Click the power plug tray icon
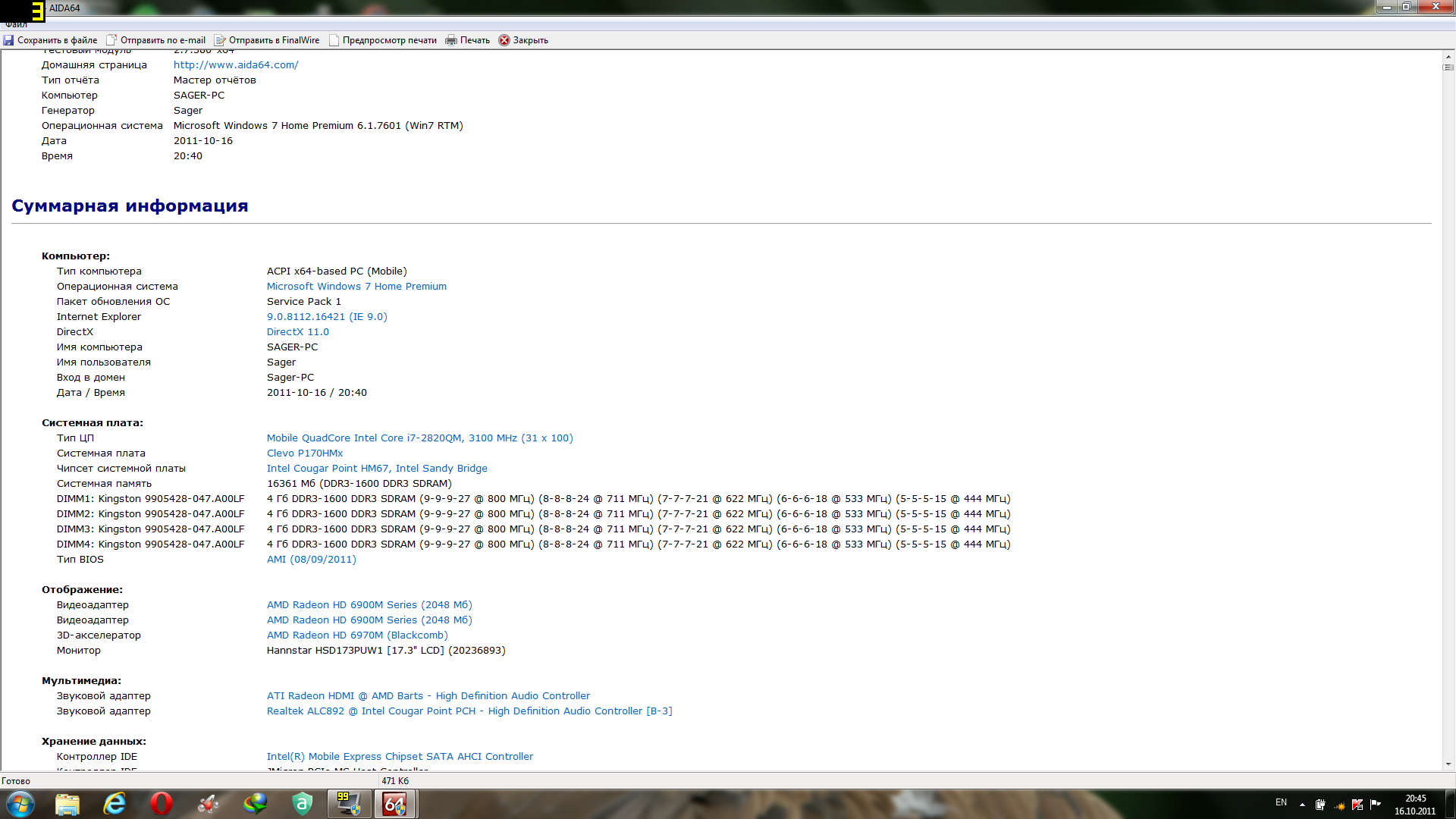Image resolution: width=1456 pixels, height=819 pixels. click(1320, 805)
